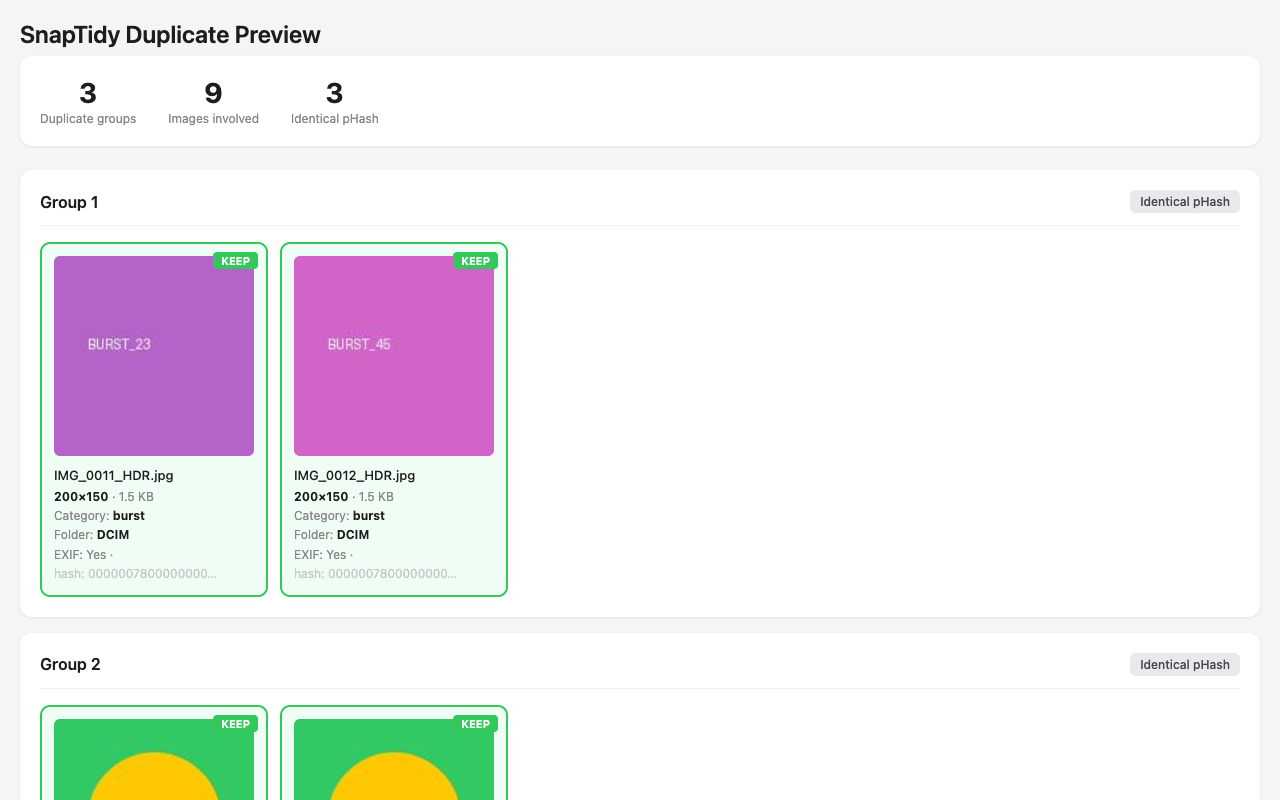Click the Group 1 heading

[69, 202]
